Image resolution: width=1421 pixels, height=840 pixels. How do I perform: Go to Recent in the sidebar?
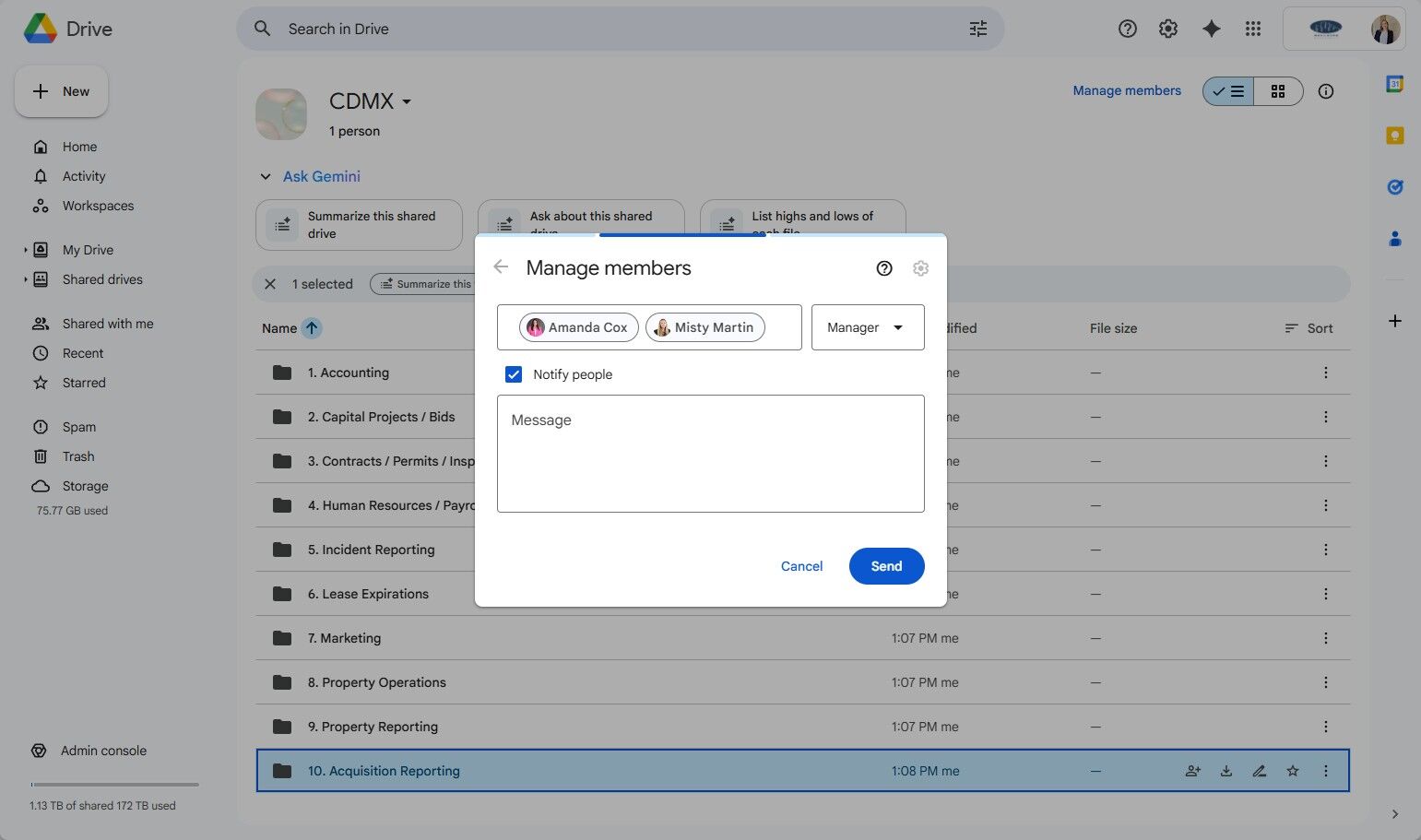coord(83,353)
